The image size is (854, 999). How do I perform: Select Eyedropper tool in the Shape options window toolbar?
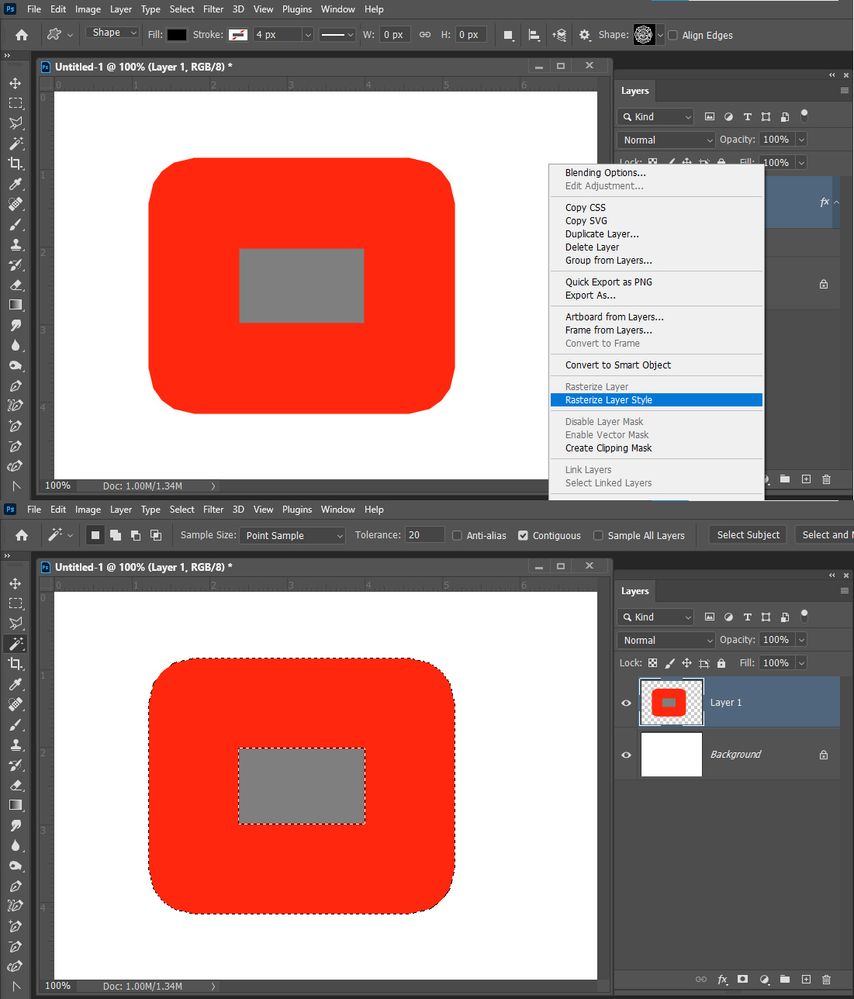tap(15, 184)
